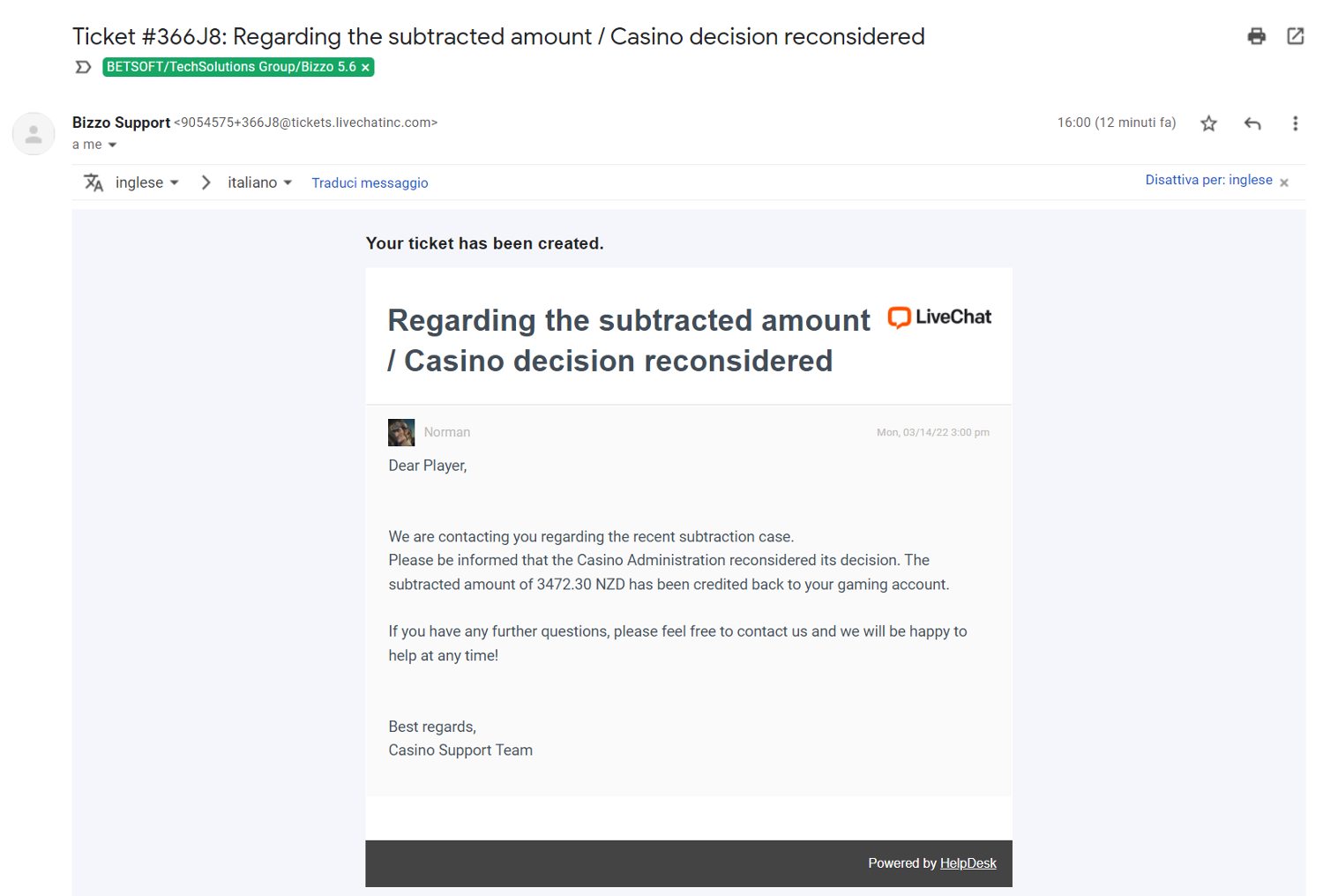The width and height of the screenshot is (1323, 896).
Task: Open the 'italiano' target language dropdown
Action: coord(260,183)
